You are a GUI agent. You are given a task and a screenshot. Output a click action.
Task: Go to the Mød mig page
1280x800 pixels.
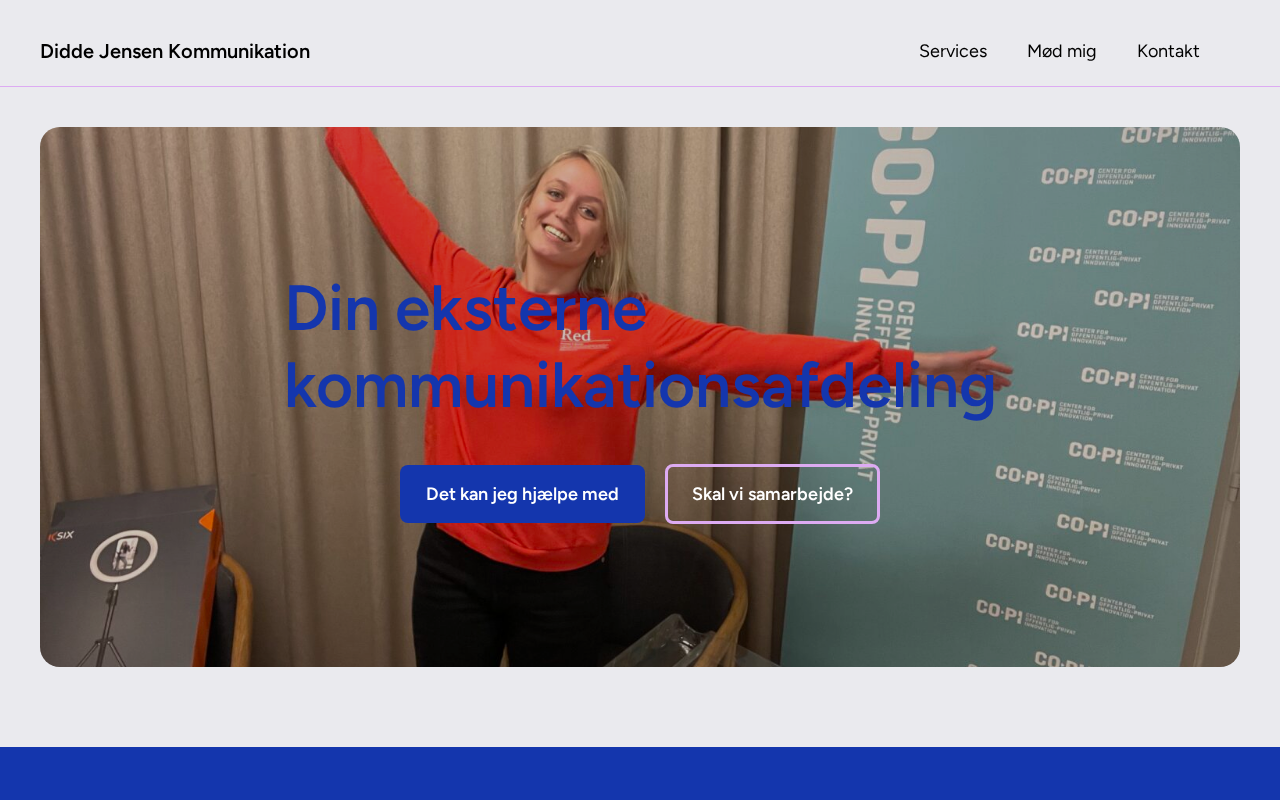point(1062,51)
